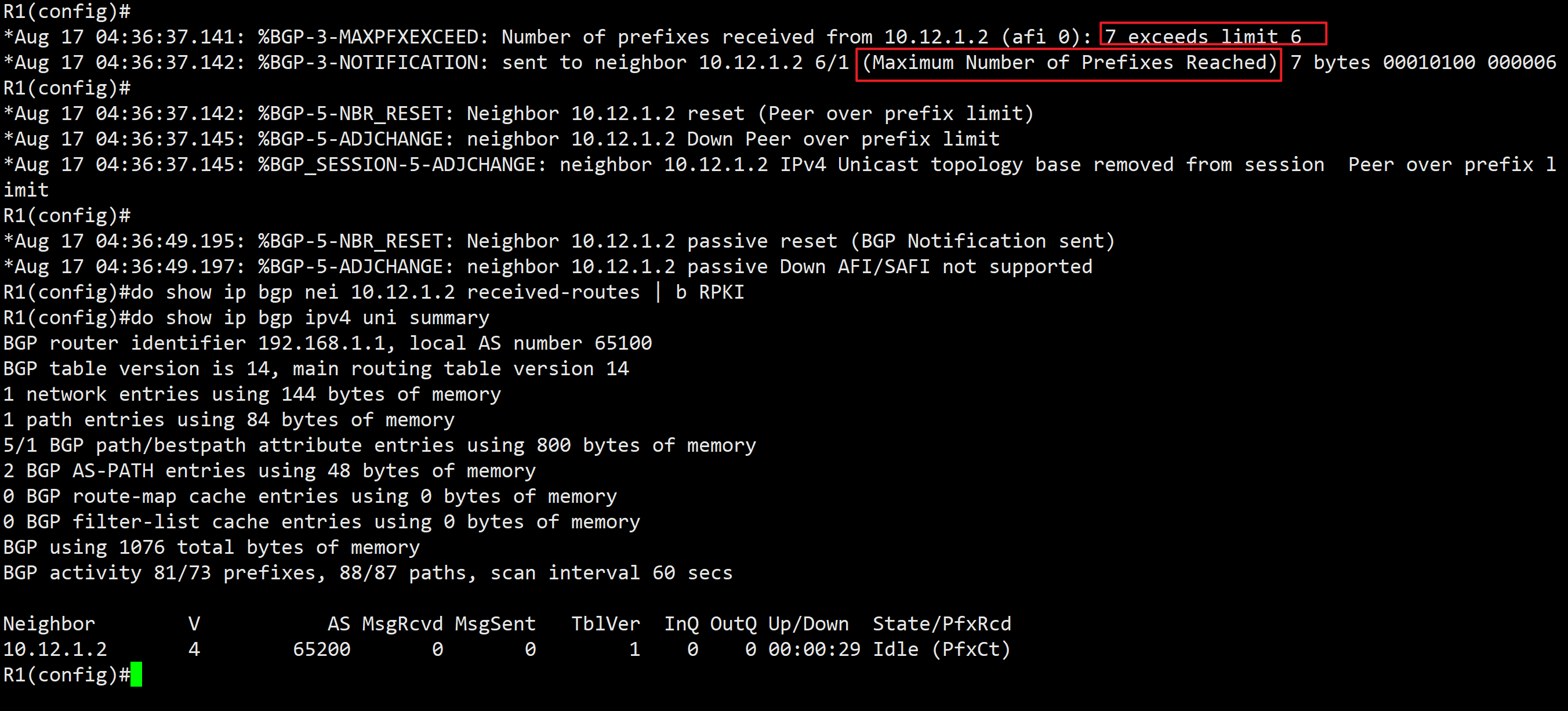Click the green terminal cursor block
The image size is (1568, 711).
pos(136,674)
